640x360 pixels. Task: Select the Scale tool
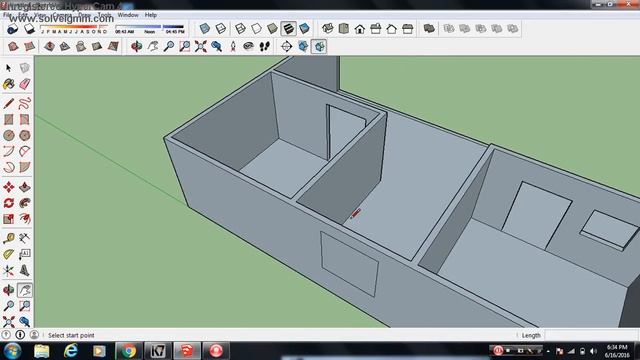point(9,219)
